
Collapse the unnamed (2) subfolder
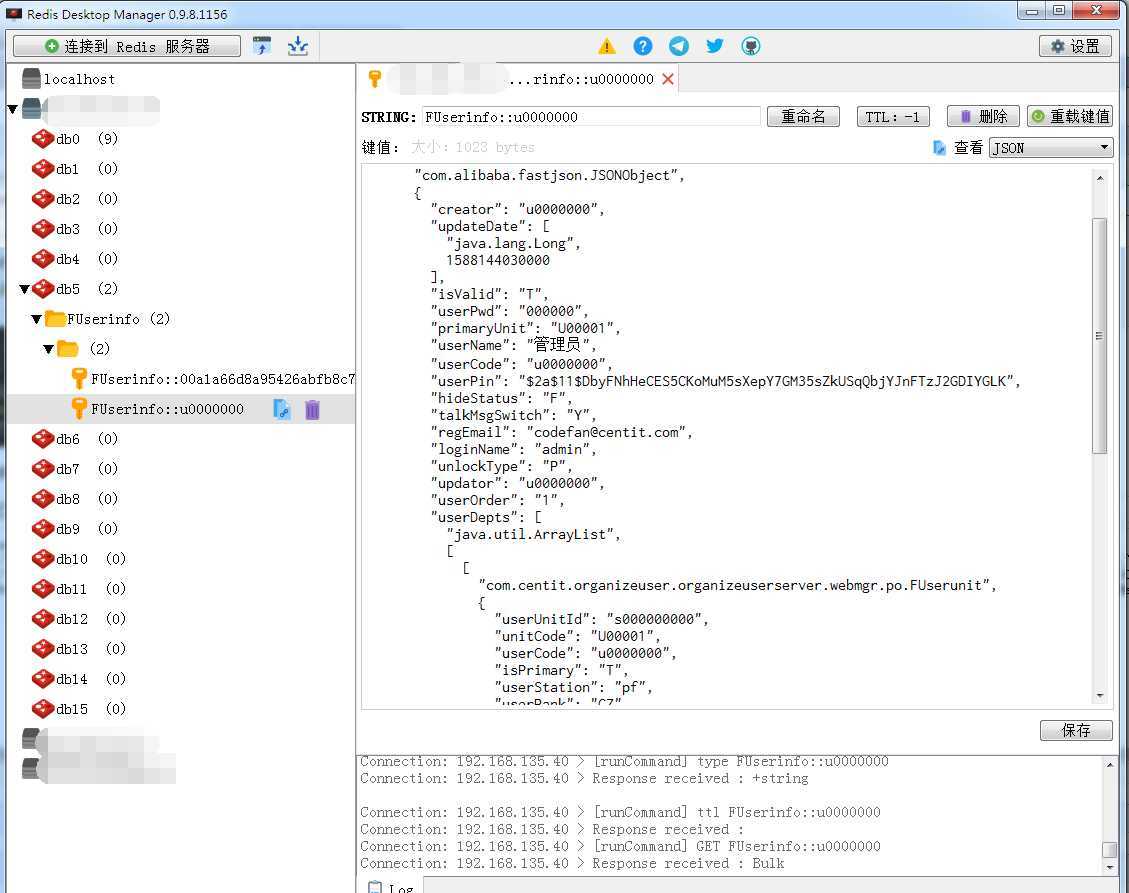(48, 349)
